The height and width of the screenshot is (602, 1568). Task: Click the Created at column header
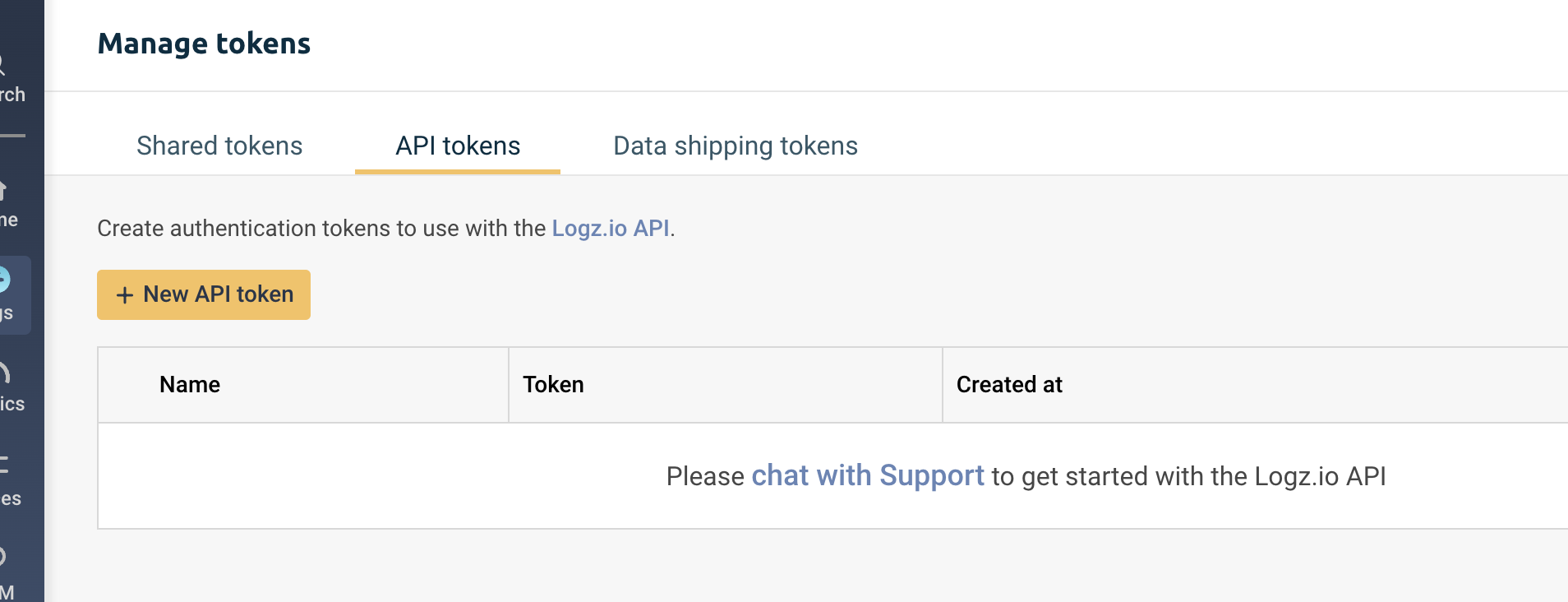pyautogui.click(x=1009, y=384)
